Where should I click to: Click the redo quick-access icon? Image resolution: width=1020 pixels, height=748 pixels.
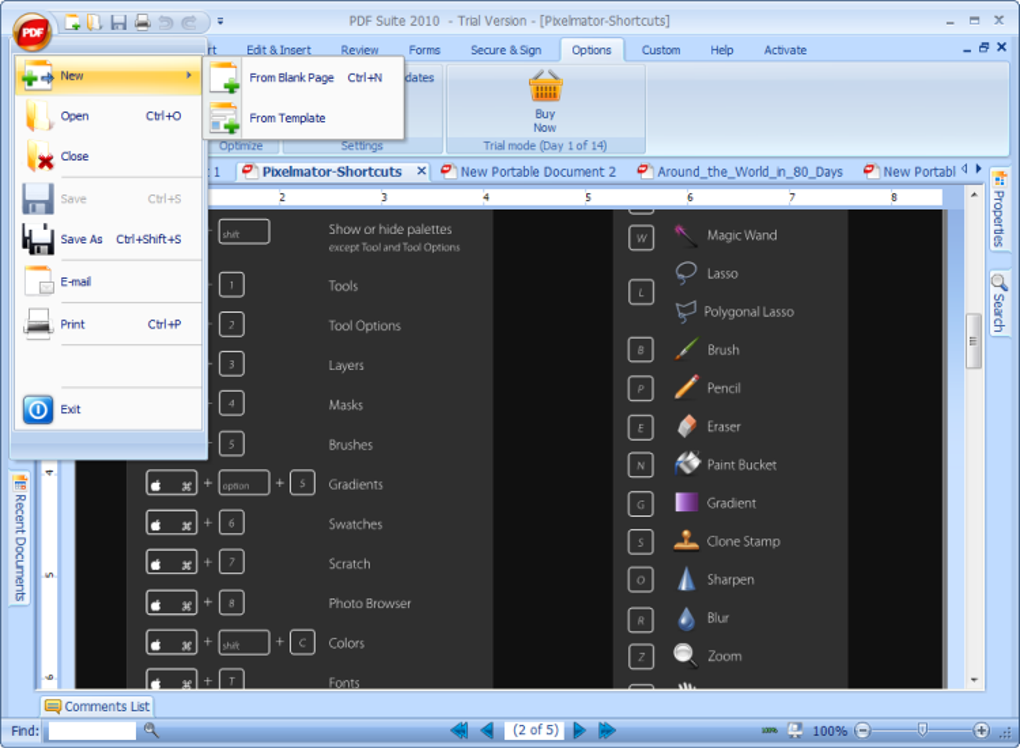tap(189, 23)
